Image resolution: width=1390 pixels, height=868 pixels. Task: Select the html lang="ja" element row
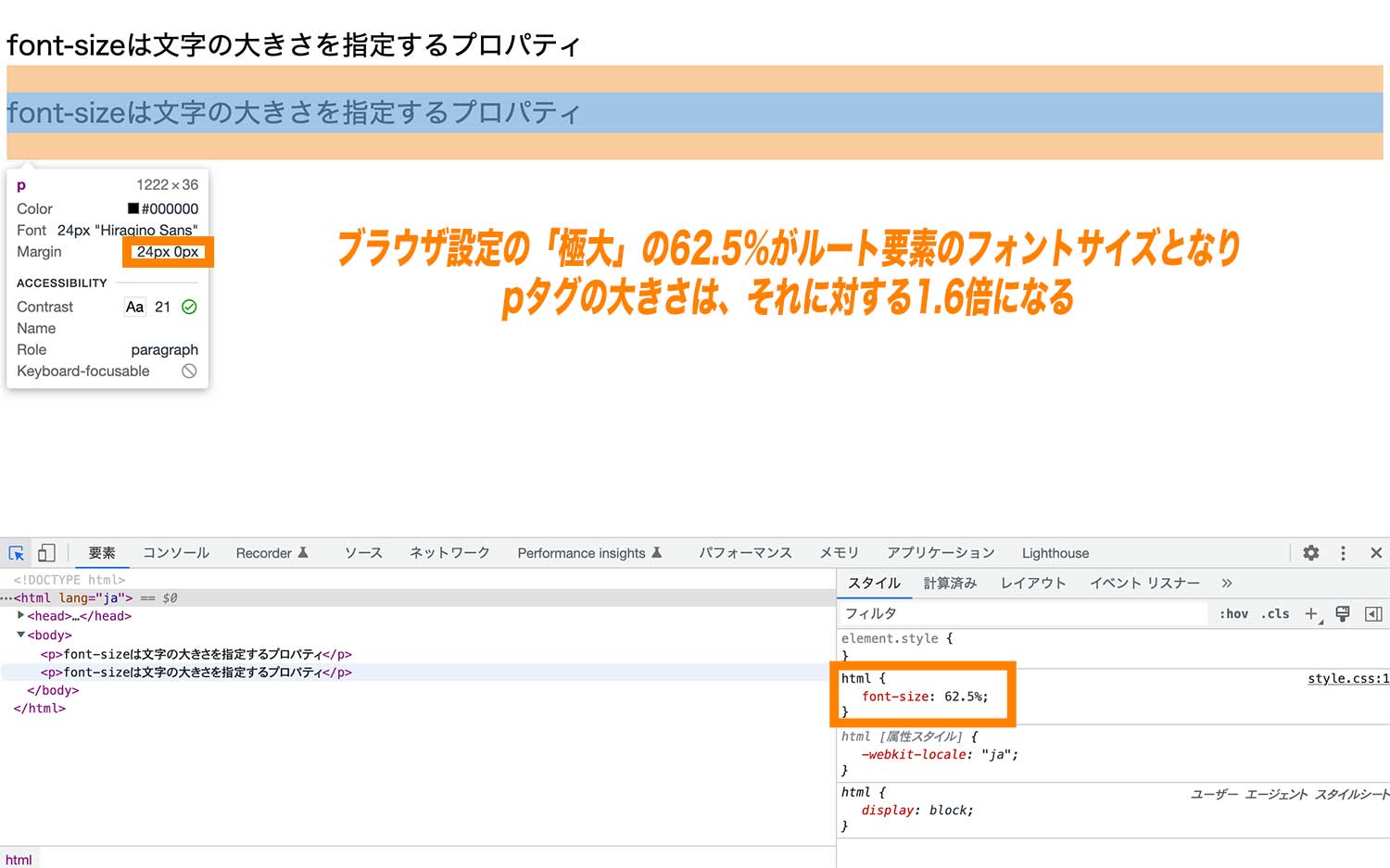[x=417, y=598]
